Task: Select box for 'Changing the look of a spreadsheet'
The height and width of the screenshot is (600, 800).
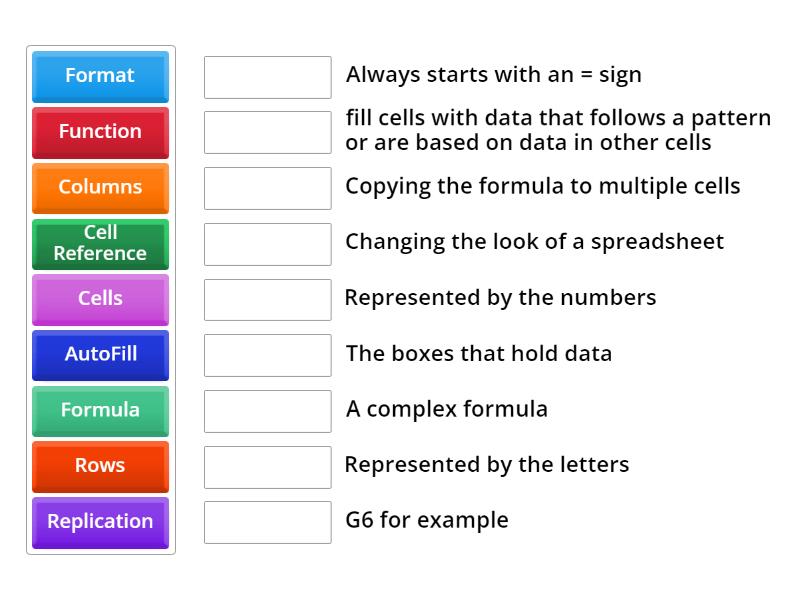Action: [x=267, y=244]
